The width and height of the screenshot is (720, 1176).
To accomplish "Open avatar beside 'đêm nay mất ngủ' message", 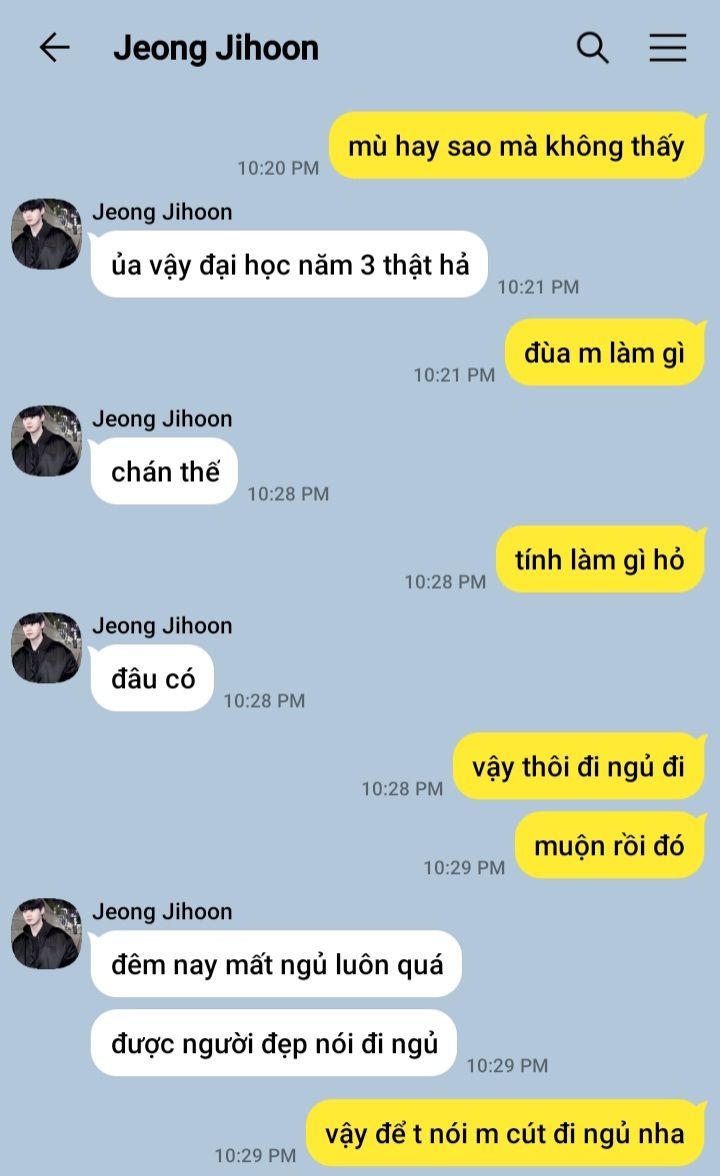I will pos(46,934).
